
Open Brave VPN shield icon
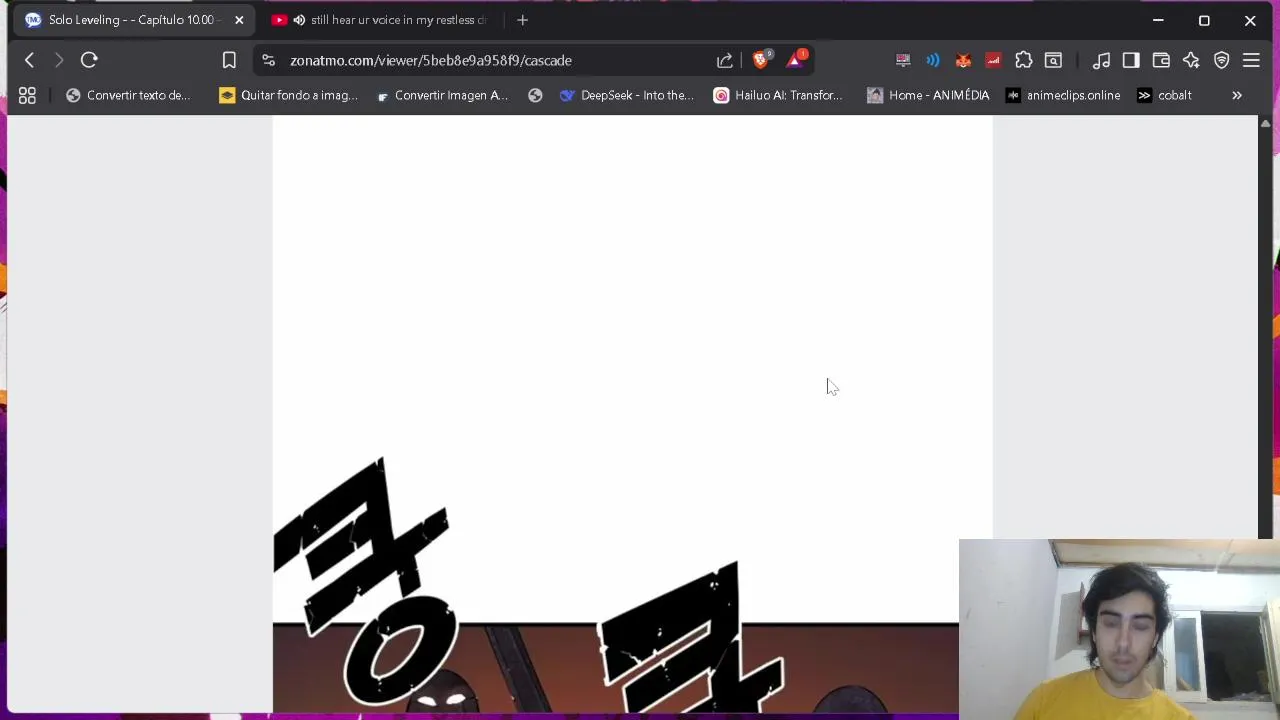1221,60
